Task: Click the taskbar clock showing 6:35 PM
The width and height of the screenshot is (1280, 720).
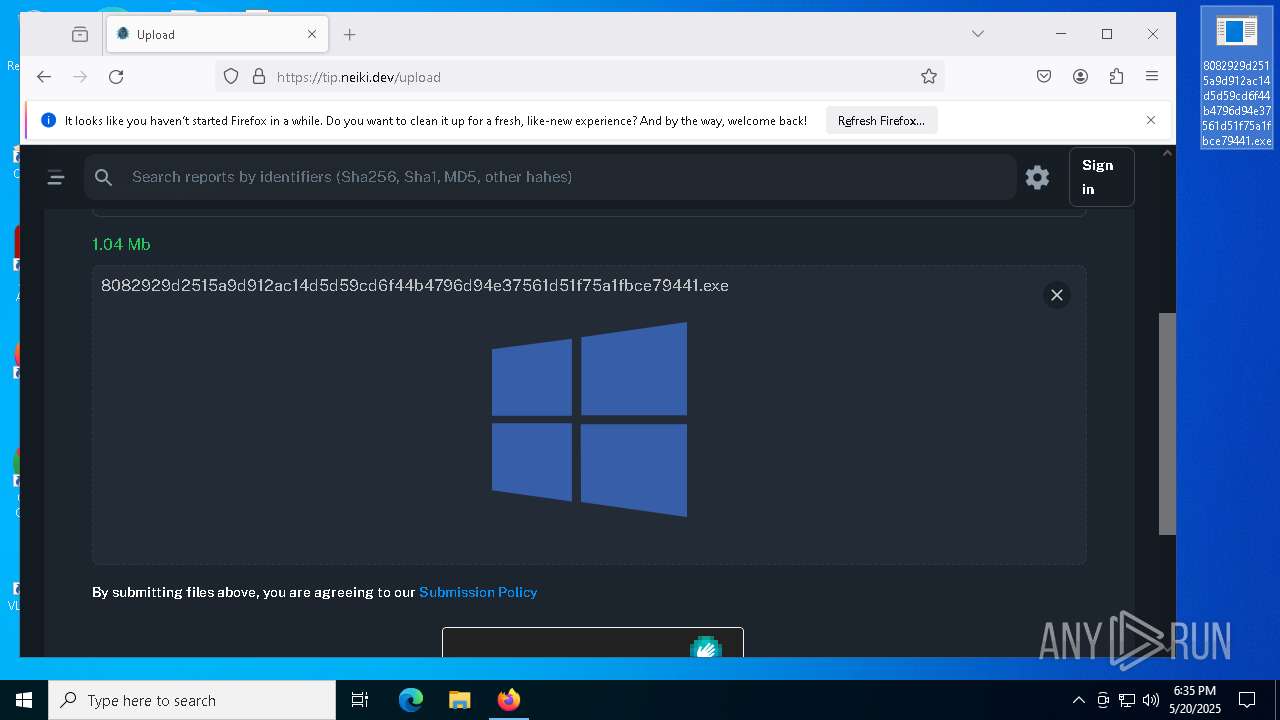Action: coord(1194,700)
